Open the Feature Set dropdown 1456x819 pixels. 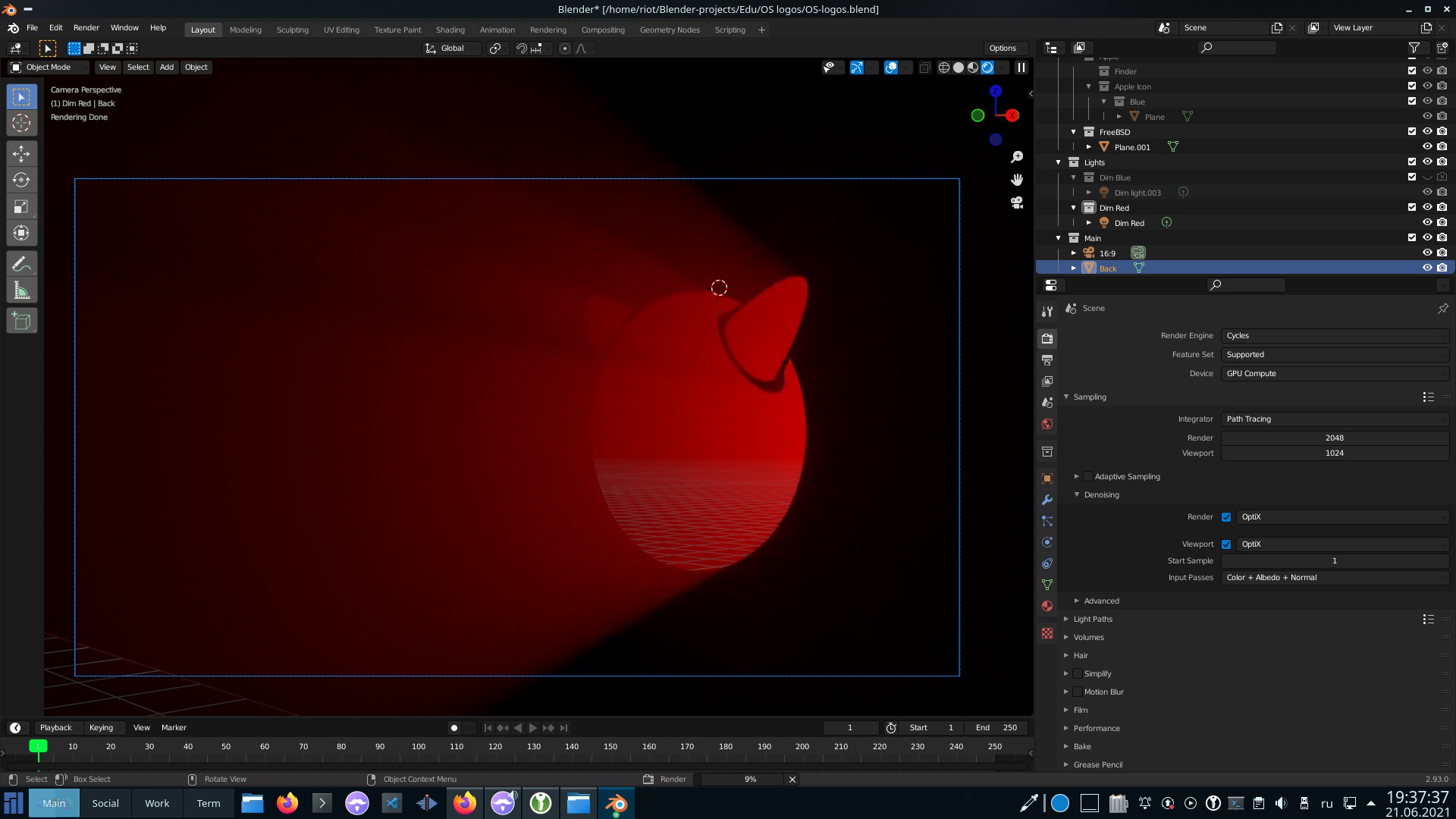1335,355
